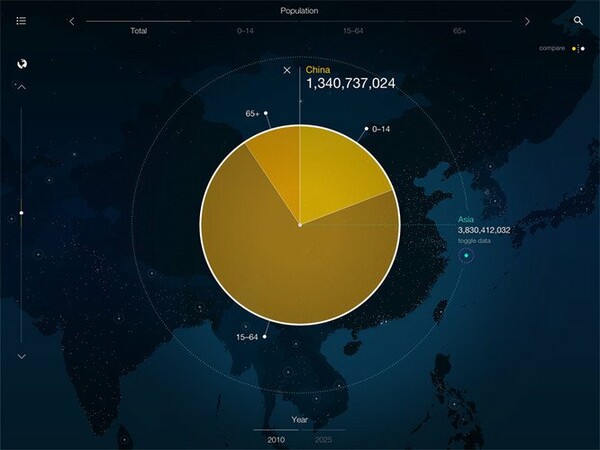Select year 2010

pyautogui.click(x=276, y=440)
